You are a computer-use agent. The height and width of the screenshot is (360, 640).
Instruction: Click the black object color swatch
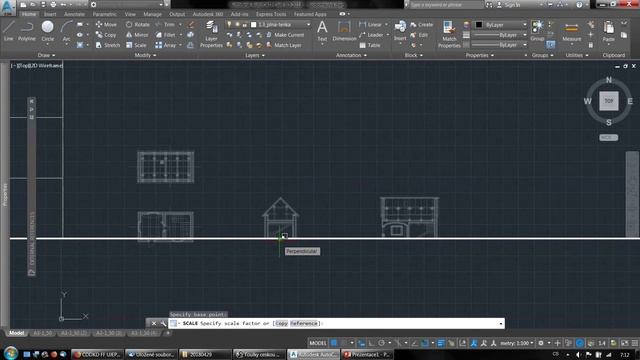[x=479, y=25]
